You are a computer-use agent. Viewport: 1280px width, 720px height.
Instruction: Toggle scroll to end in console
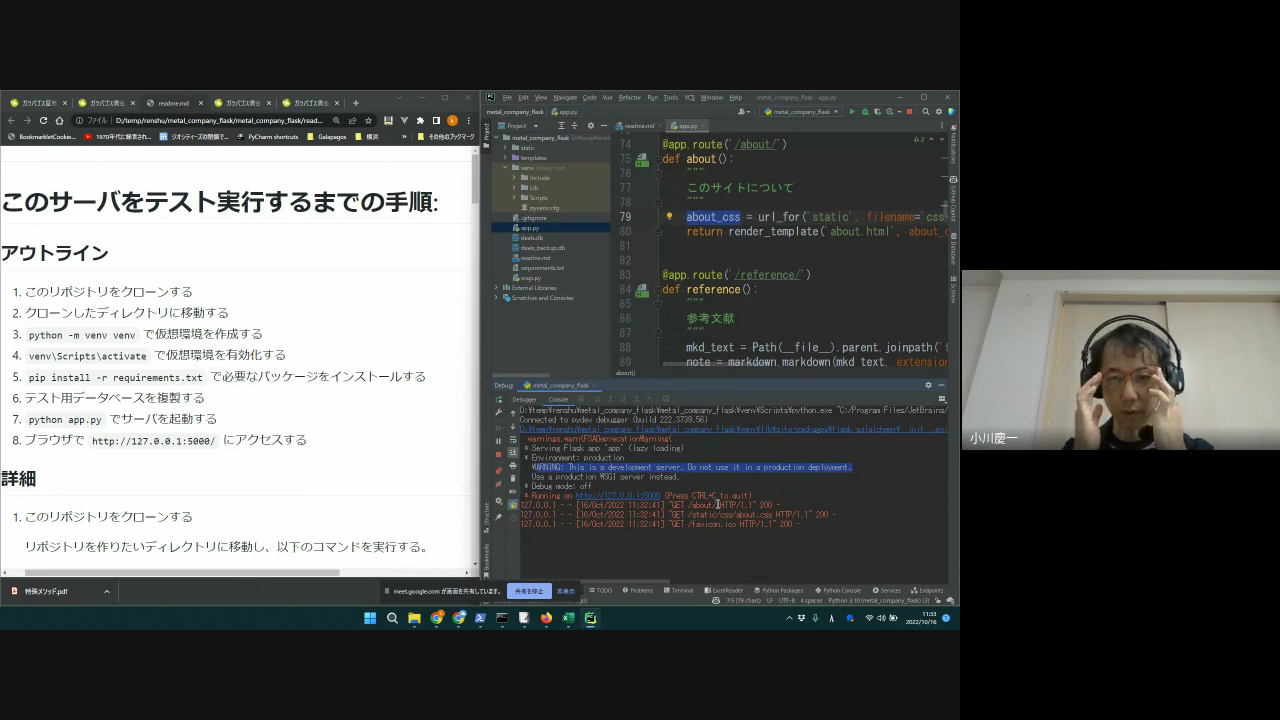(513, 452)
